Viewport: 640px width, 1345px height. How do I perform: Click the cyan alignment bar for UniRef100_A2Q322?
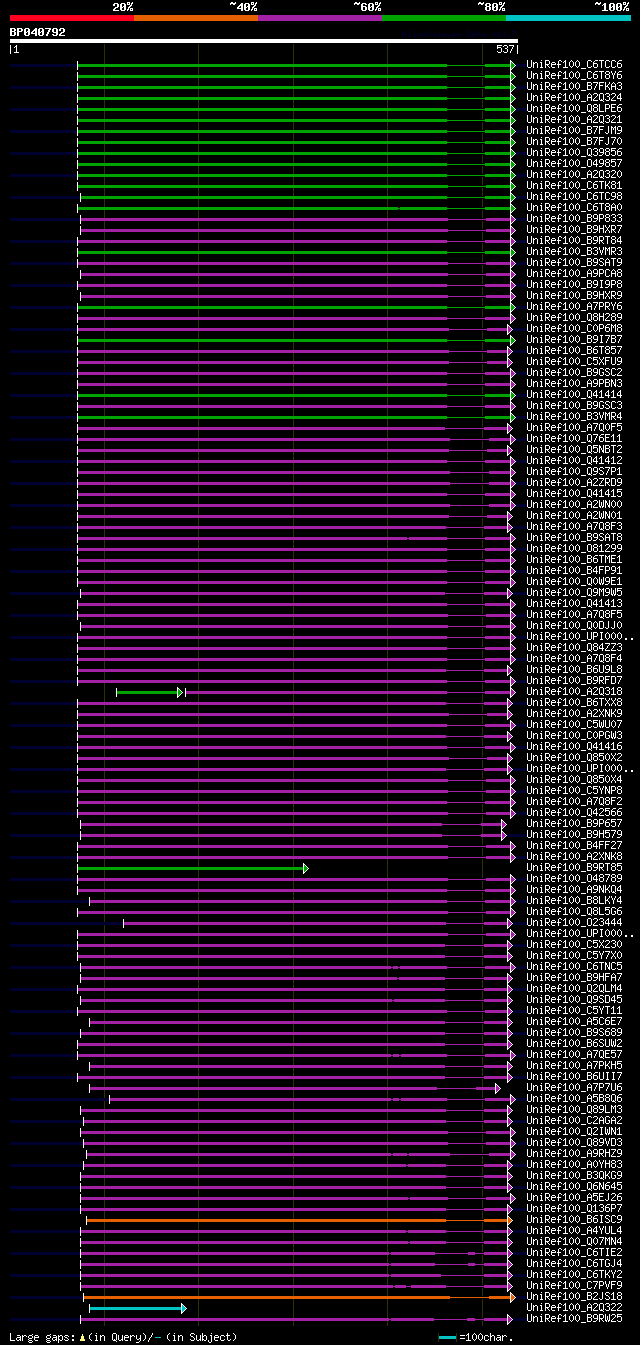point(137,1308)
